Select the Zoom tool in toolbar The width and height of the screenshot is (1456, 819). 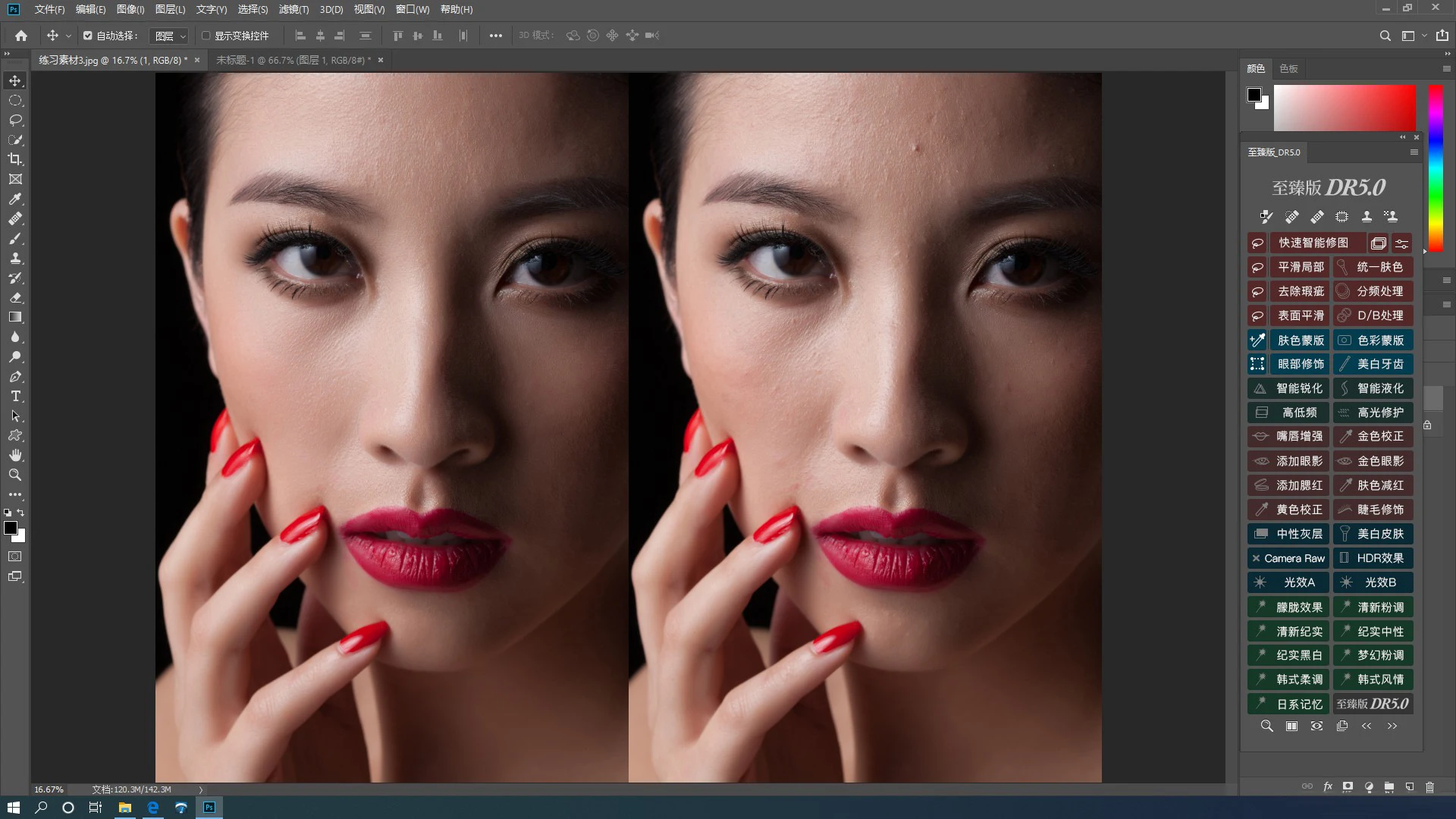(x=15, y=475)
